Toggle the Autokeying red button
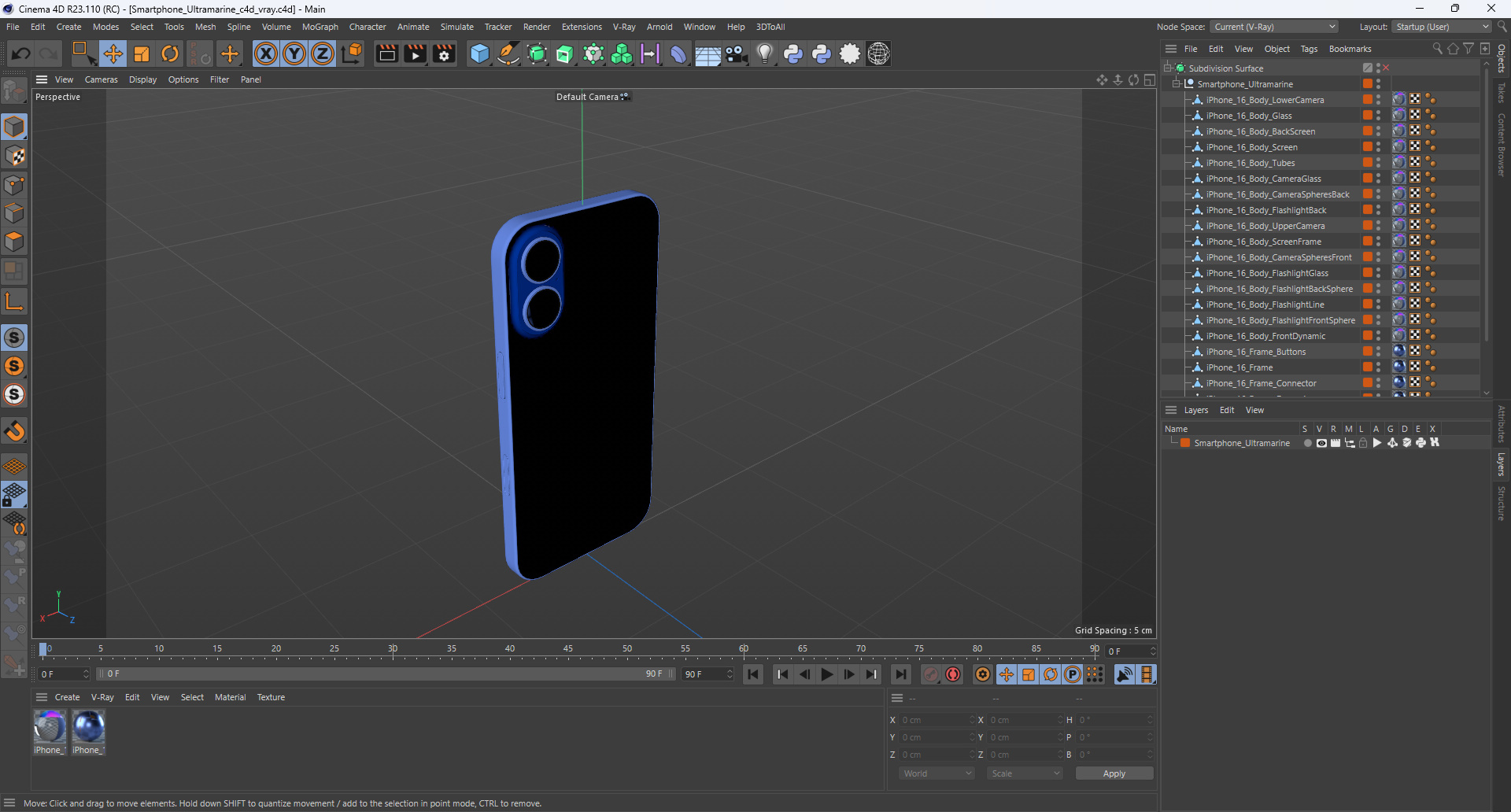 point(953,674)
